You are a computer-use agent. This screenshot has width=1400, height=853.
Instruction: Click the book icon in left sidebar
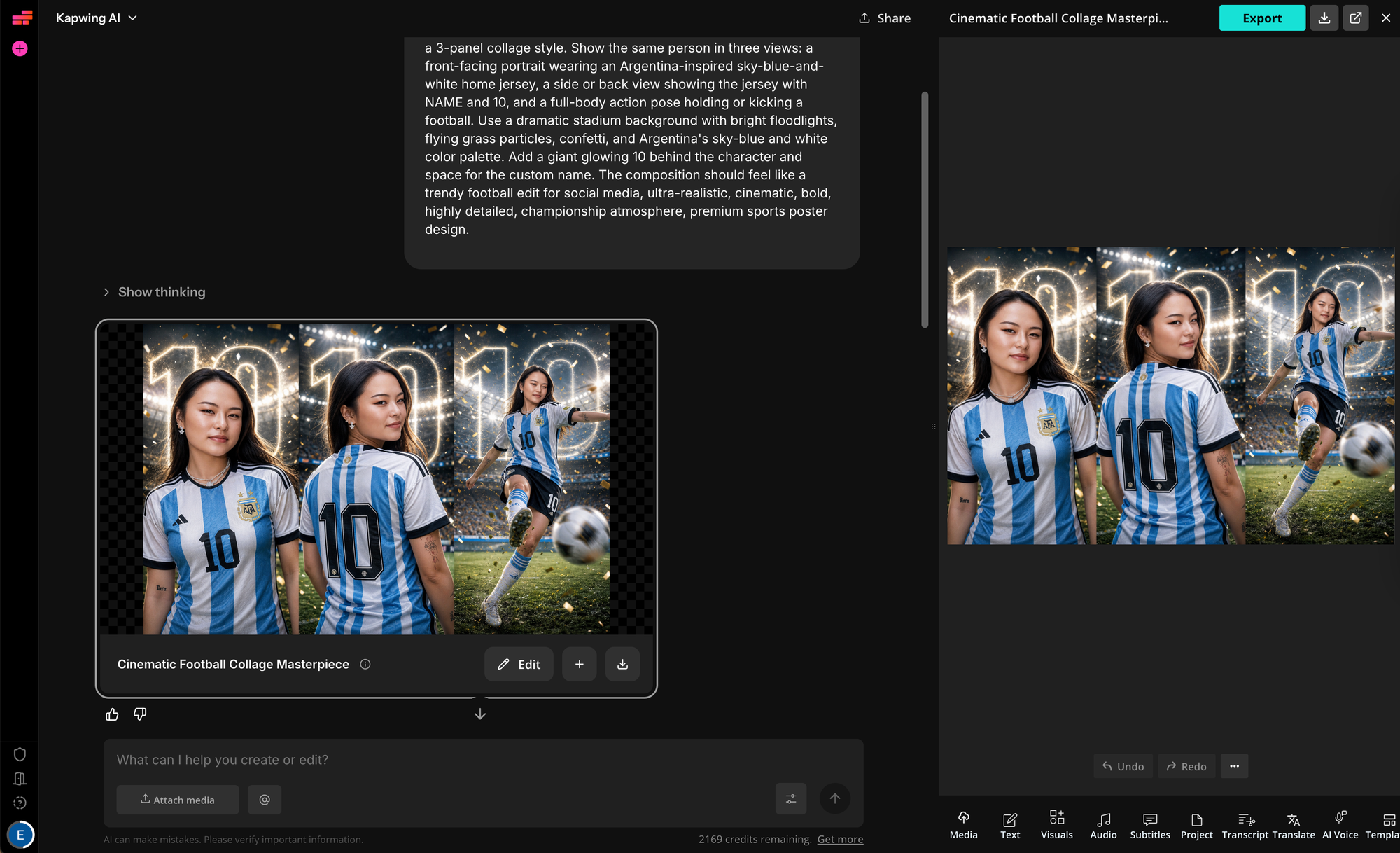tap(20, 779)
